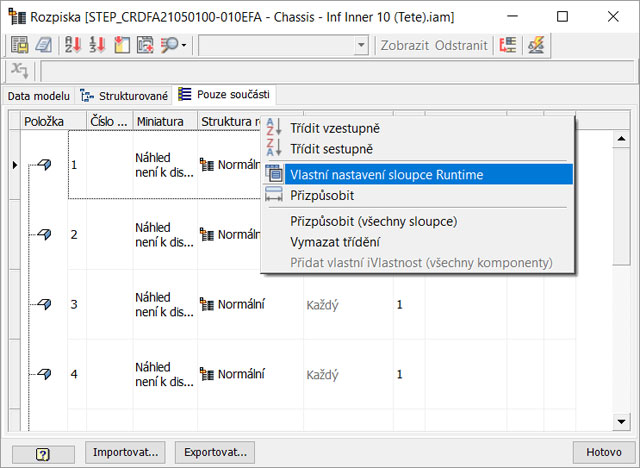Image resolution: width=640 pixels, height=468 pixels.
Task: Click the quantity 1 cell in row 3
Action: (x=409, y=304)
